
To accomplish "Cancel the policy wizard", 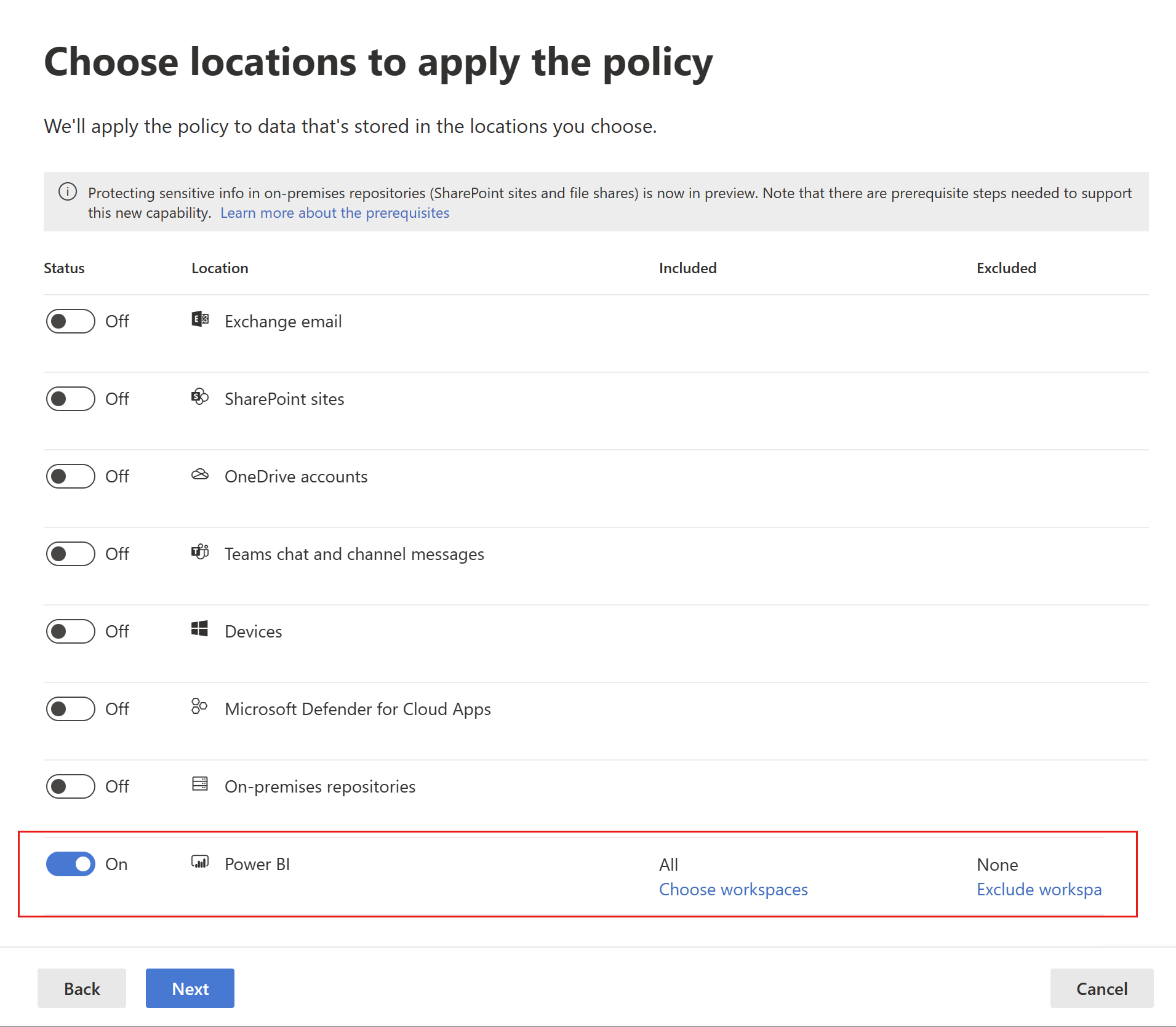I will click(x=1102, y=988).
